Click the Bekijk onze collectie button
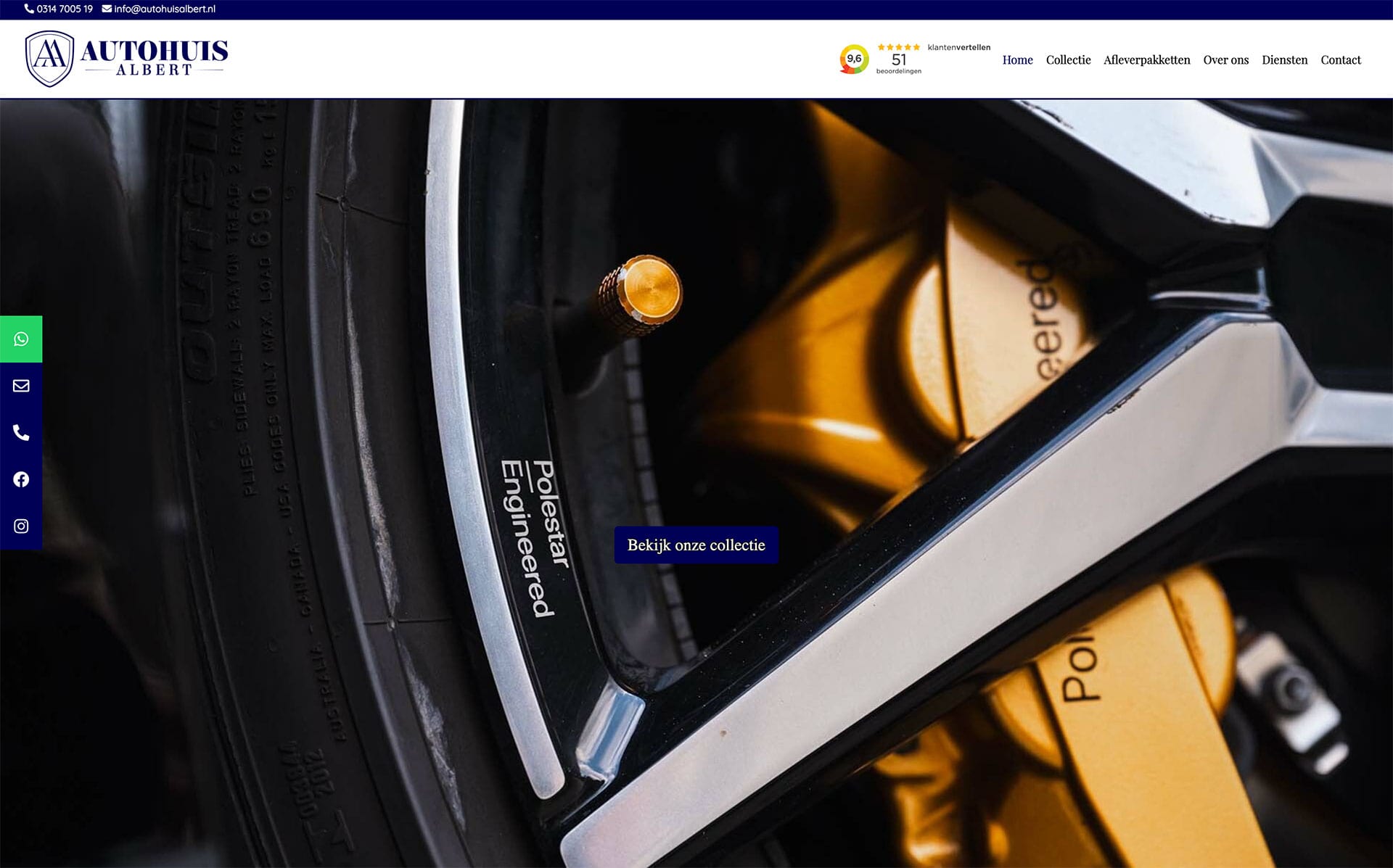 pyautogui.click(x=696, y=545)
